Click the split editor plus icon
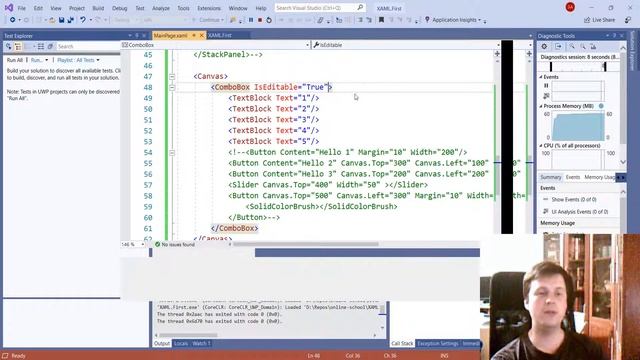 point(497,53)
